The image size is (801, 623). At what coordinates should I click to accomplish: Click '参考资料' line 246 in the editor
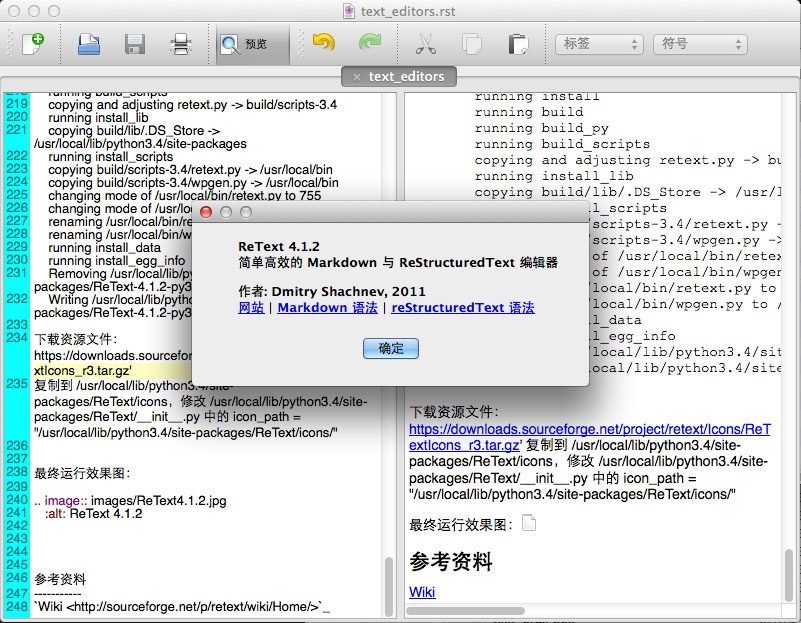coord(60,579)
